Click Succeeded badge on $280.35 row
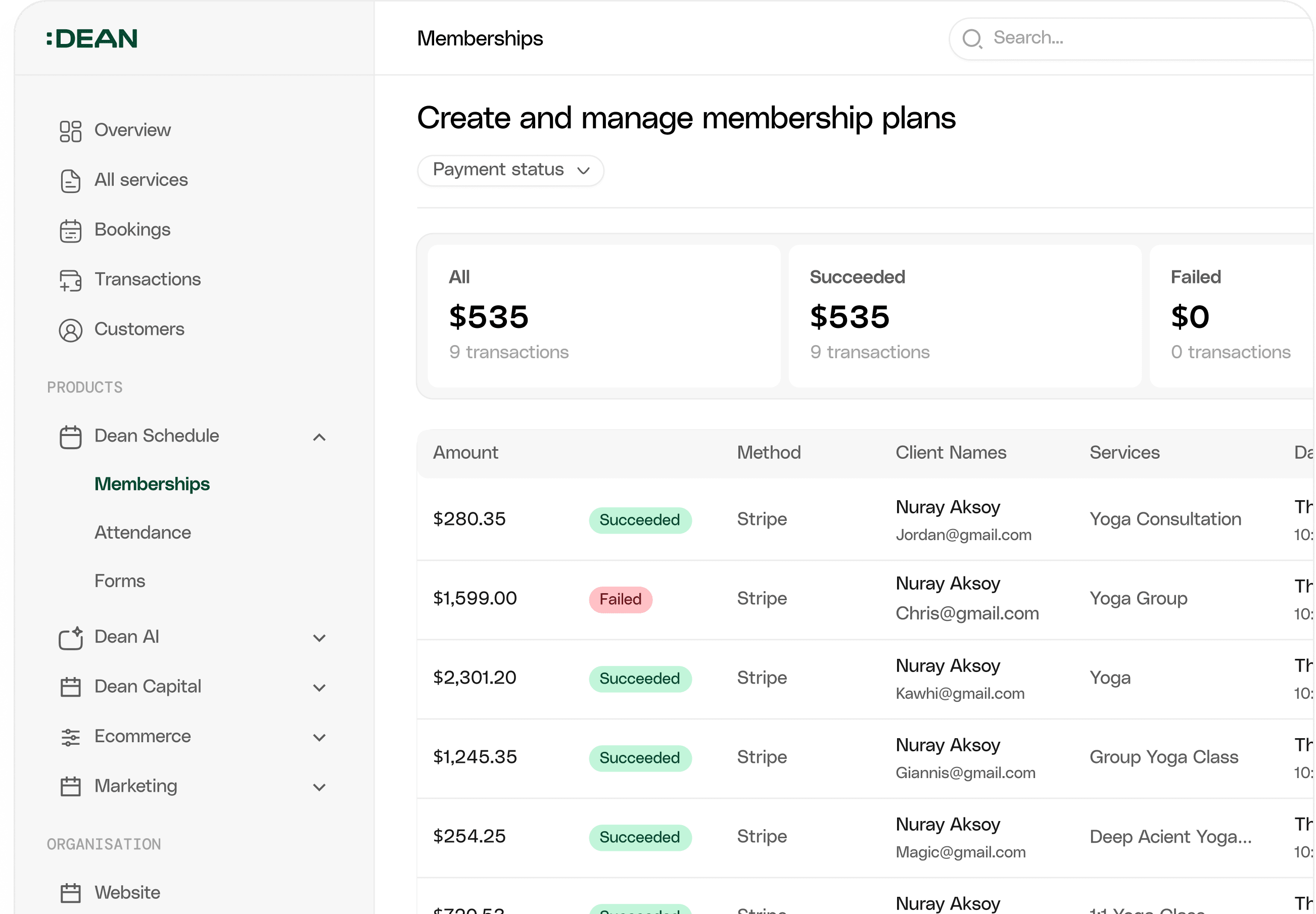The image size is (1316, 914). 640,520
